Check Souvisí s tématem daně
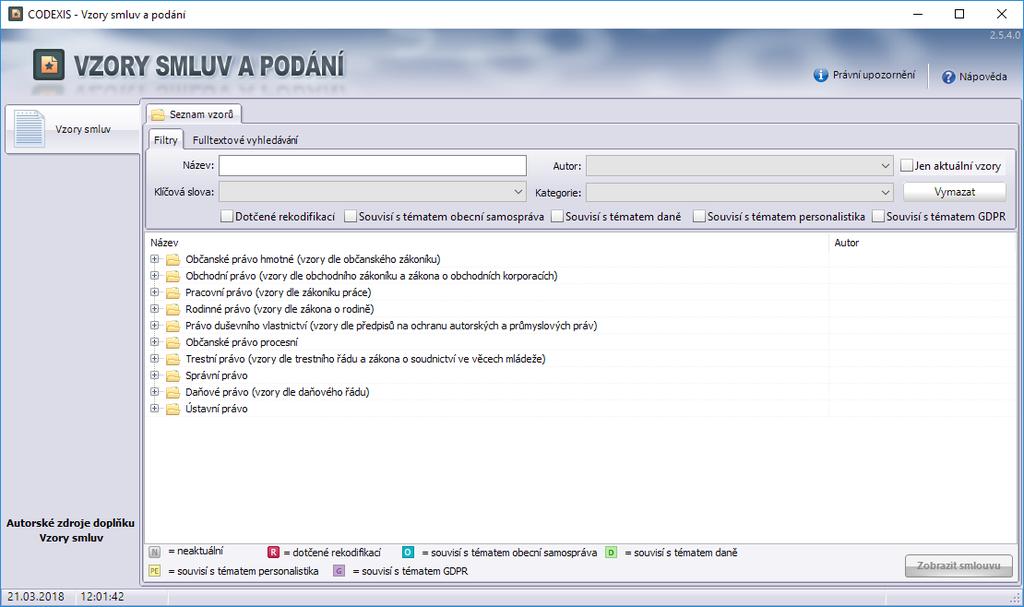 557,216
